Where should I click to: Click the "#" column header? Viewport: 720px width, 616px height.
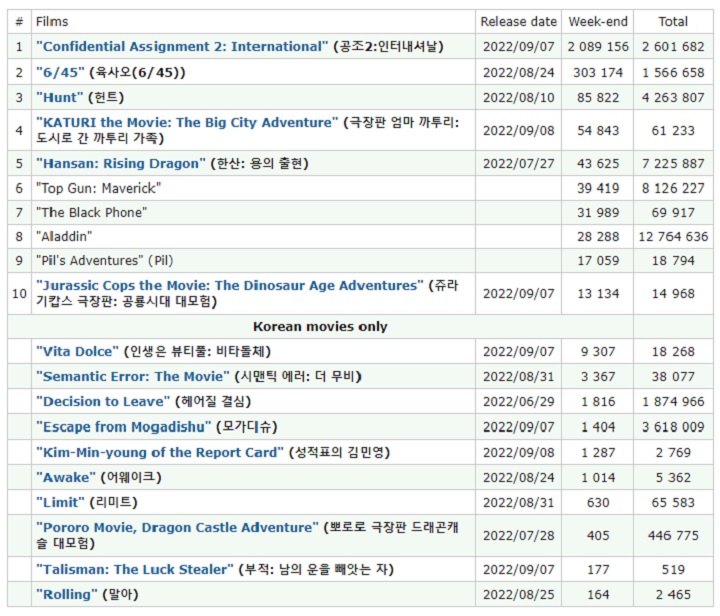[x=19, y=22]
